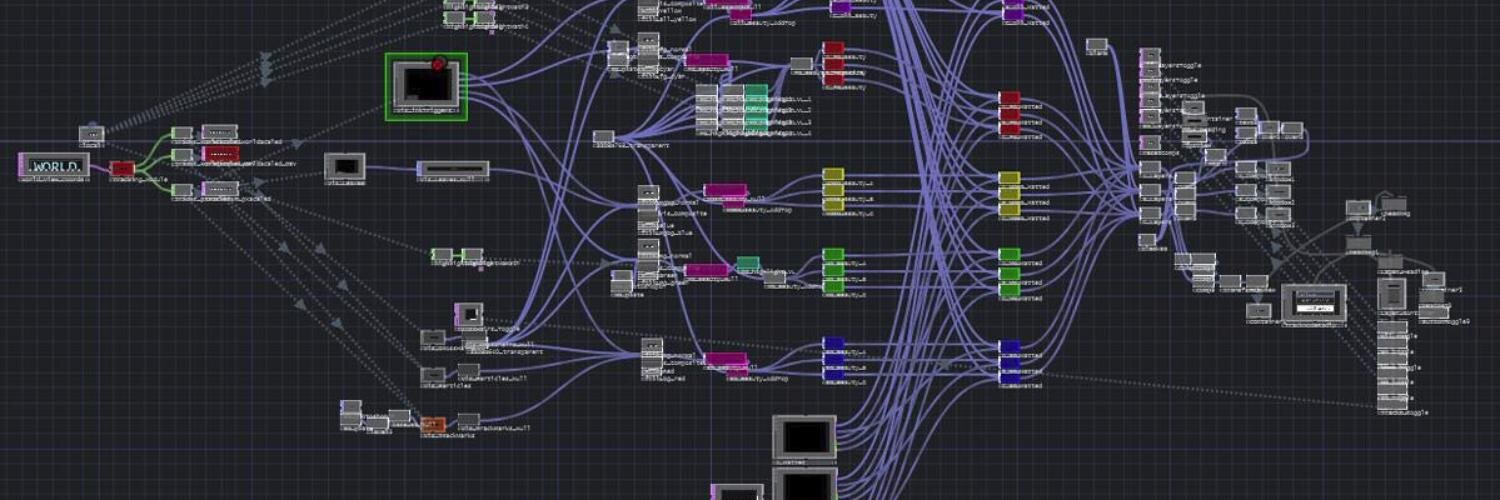Select the pink-flagged viewer node above the orange node
The width and height of the screenshot is (1500, 500).
pos(469,314)
